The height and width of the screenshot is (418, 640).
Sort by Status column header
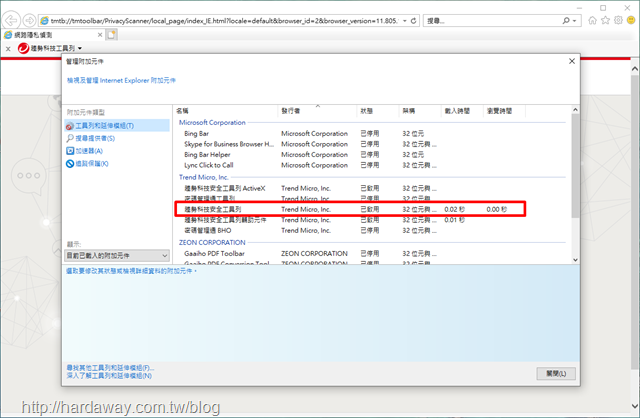click(378, 111)
